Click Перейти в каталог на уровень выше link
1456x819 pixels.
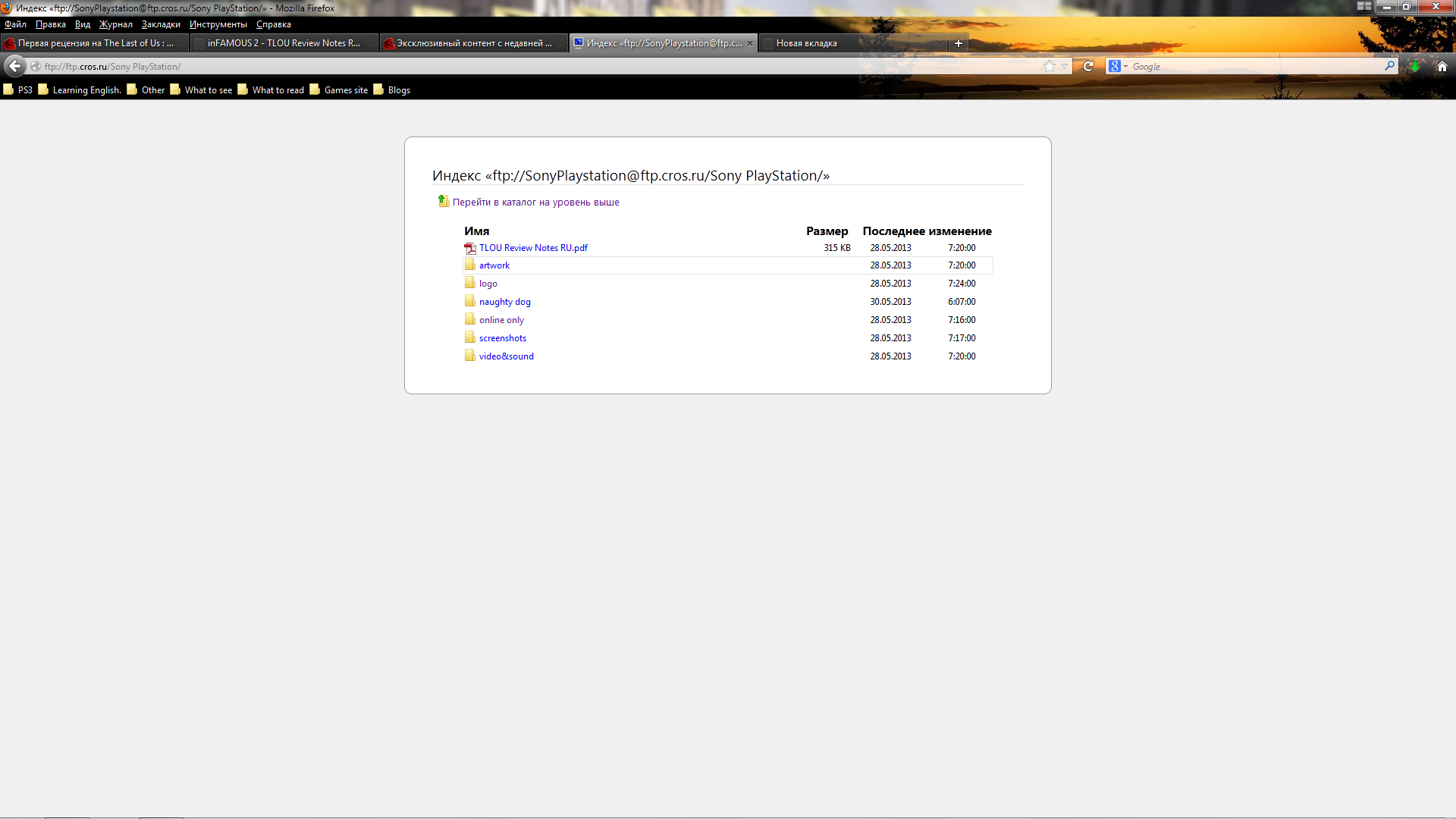click(536, 202)
